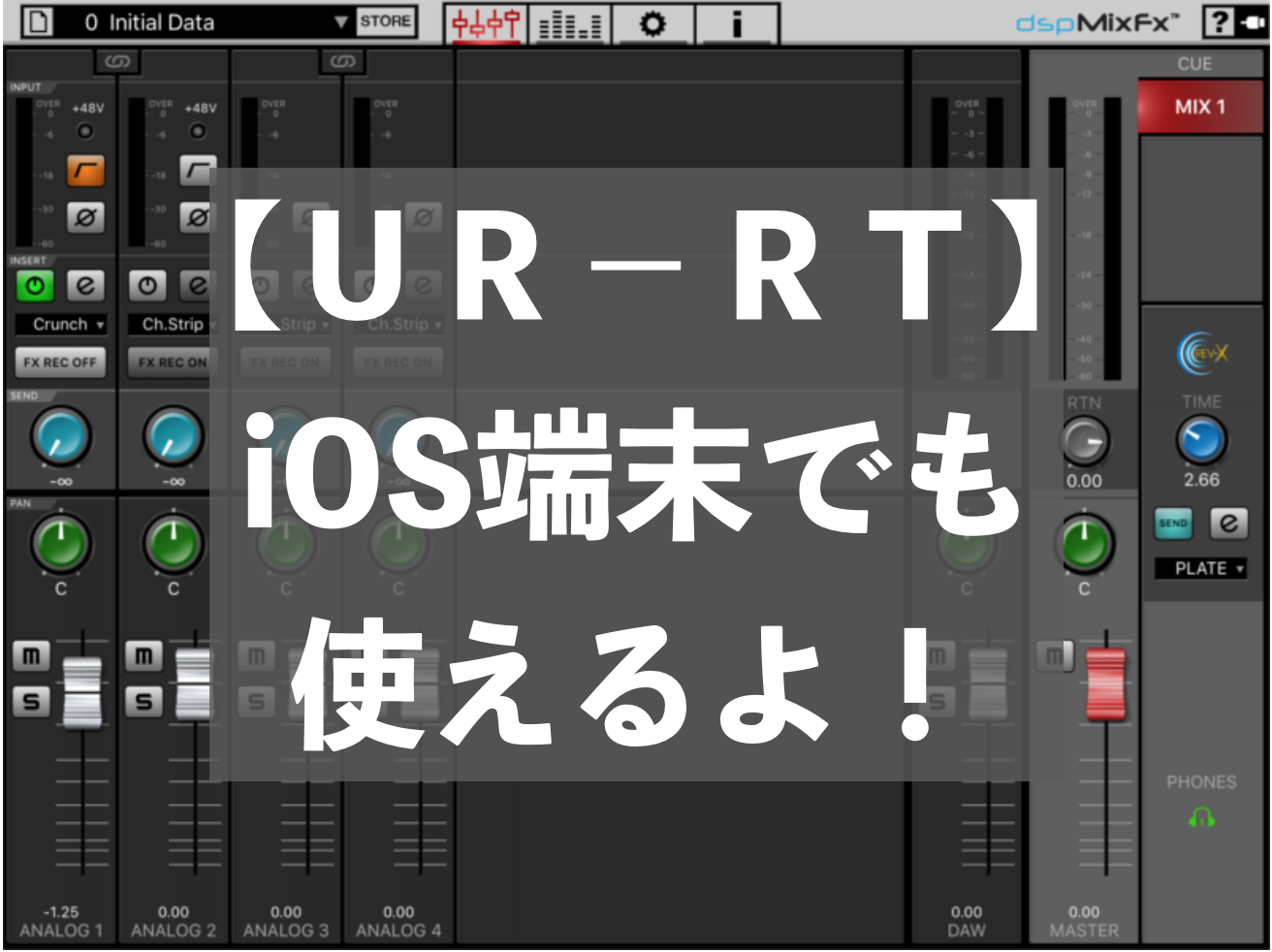Switch to the mixer faders tab
Image resolution: width=1272 pixels, height=952 pixels.
[x=486, y=23]
